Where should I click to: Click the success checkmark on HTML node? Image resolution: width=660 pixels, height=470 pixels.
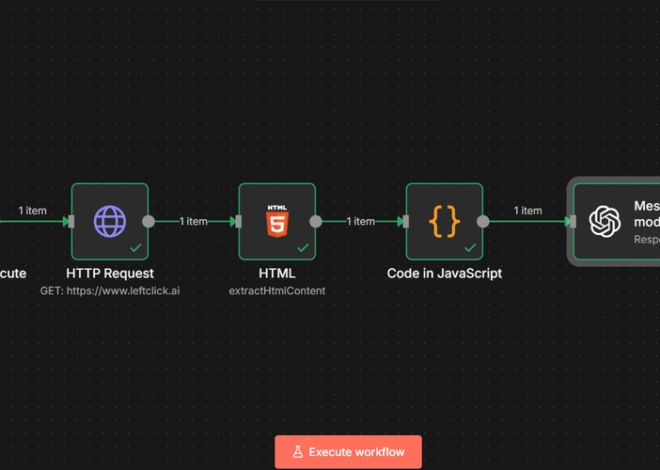pyautogui.click(x=303, y=248)
